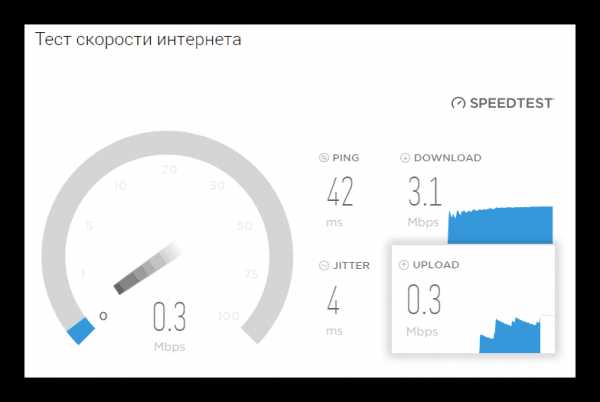Click the upload arrow icon
600x402 pixels.
click(404, 265)
